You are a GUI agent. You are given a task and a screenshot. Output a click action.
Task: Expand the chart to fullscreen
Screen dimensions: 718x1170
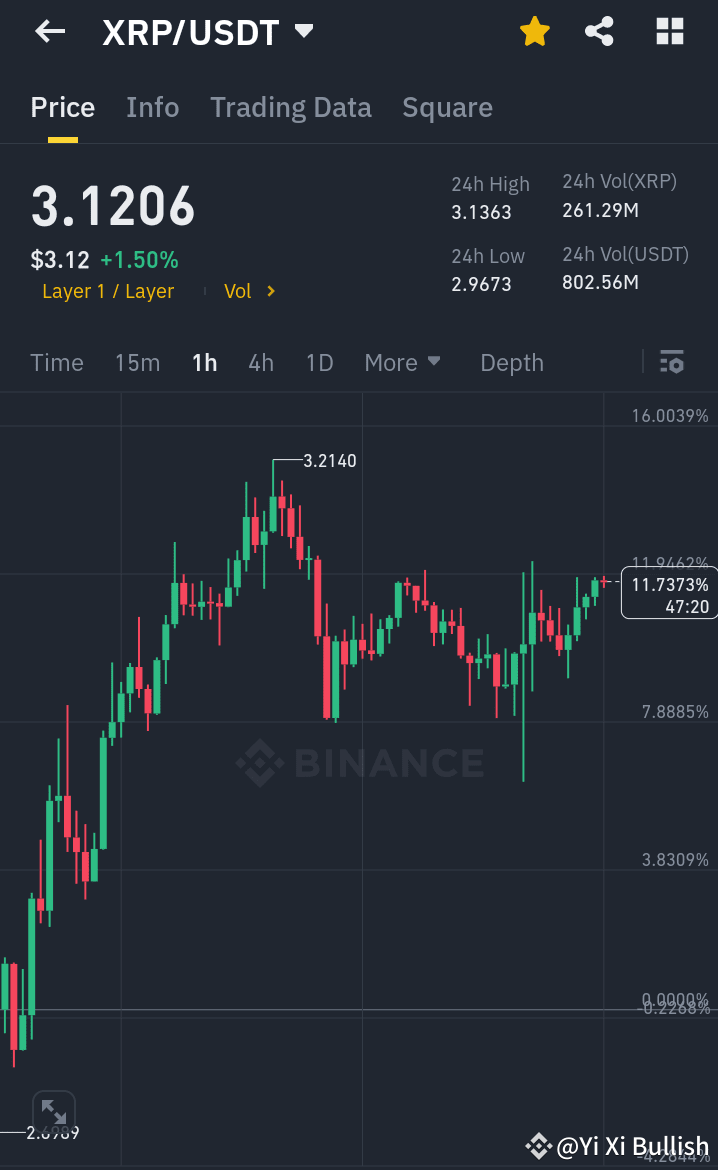pyautogui.click(x=54, y=1110)
